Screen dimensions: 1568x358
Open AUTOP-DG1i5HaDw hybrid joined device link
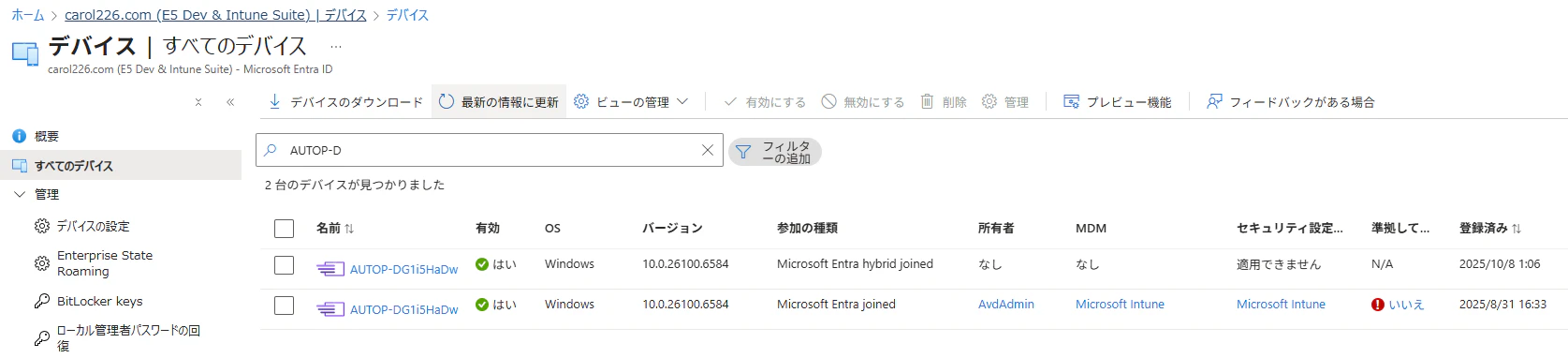coord(403,269)
